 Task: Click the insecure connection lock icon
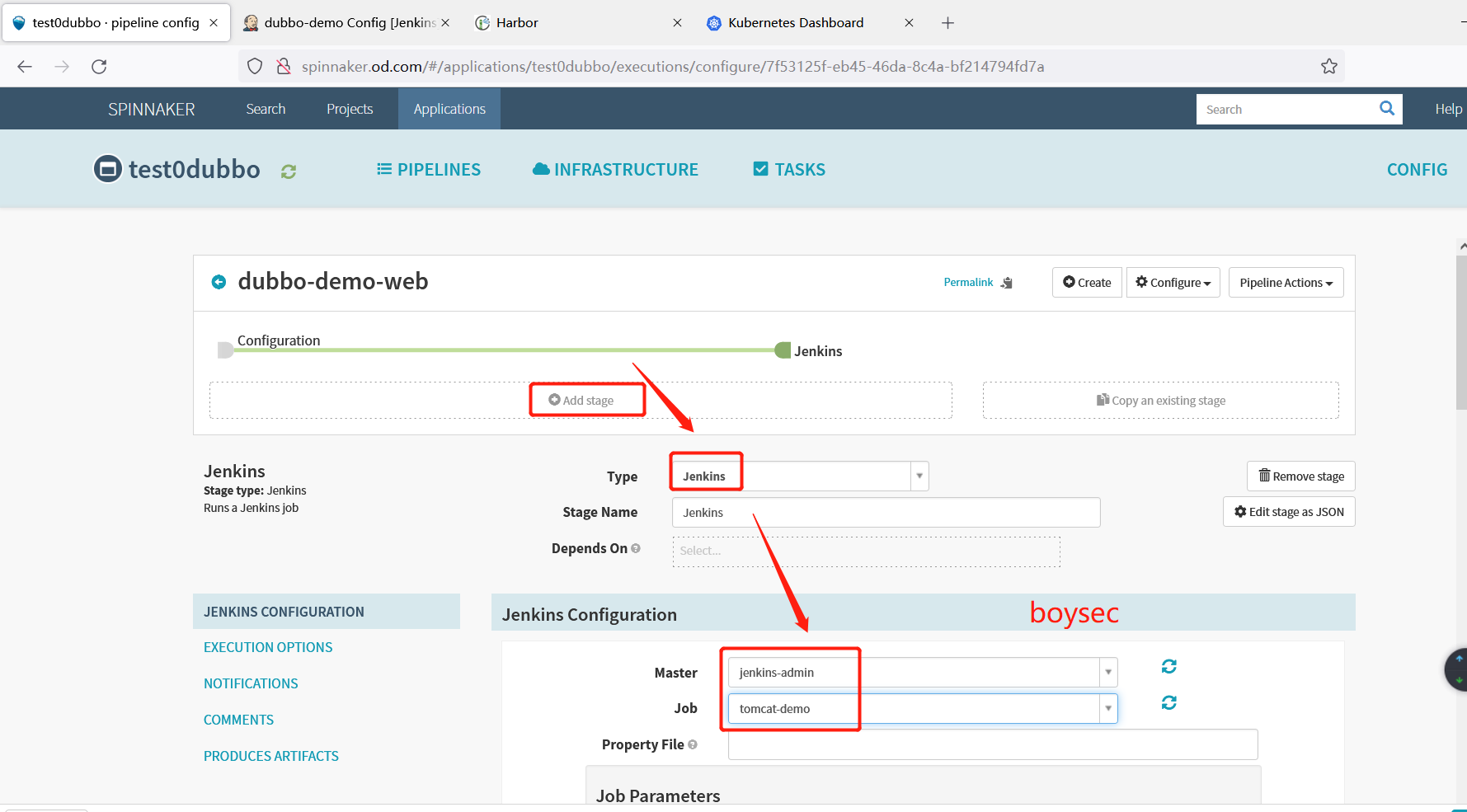[284, 67]
